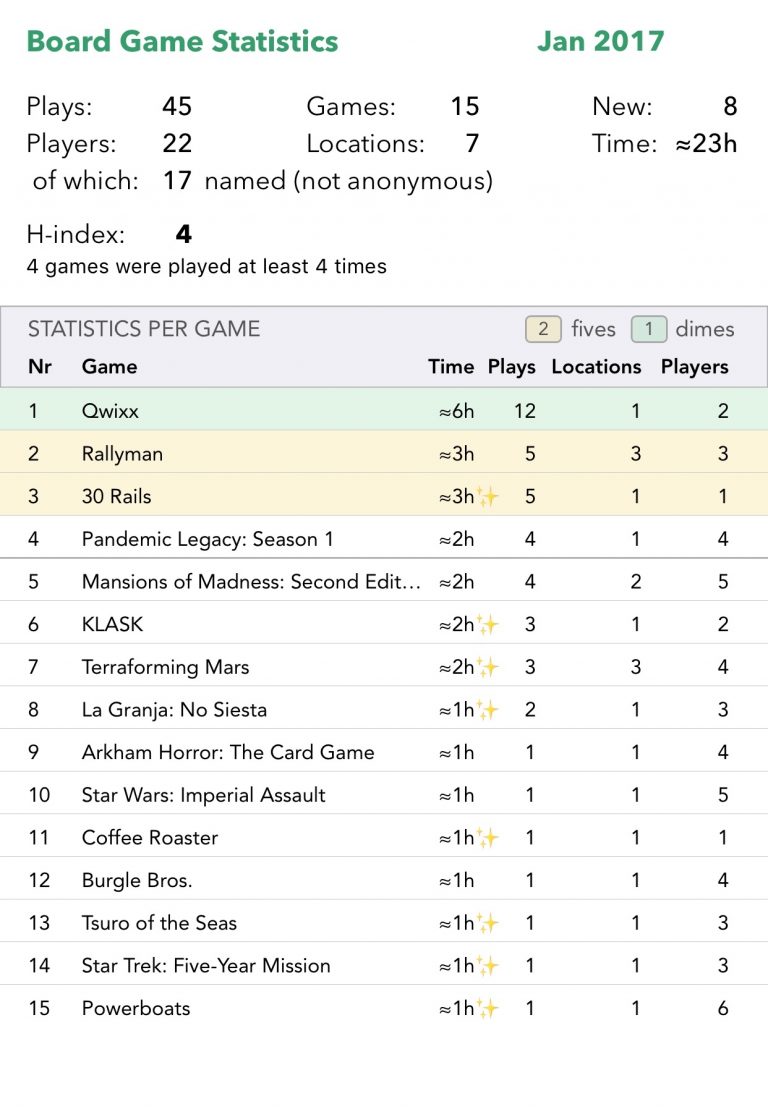Click sparkle icon in La Granja row

[487, 710]
